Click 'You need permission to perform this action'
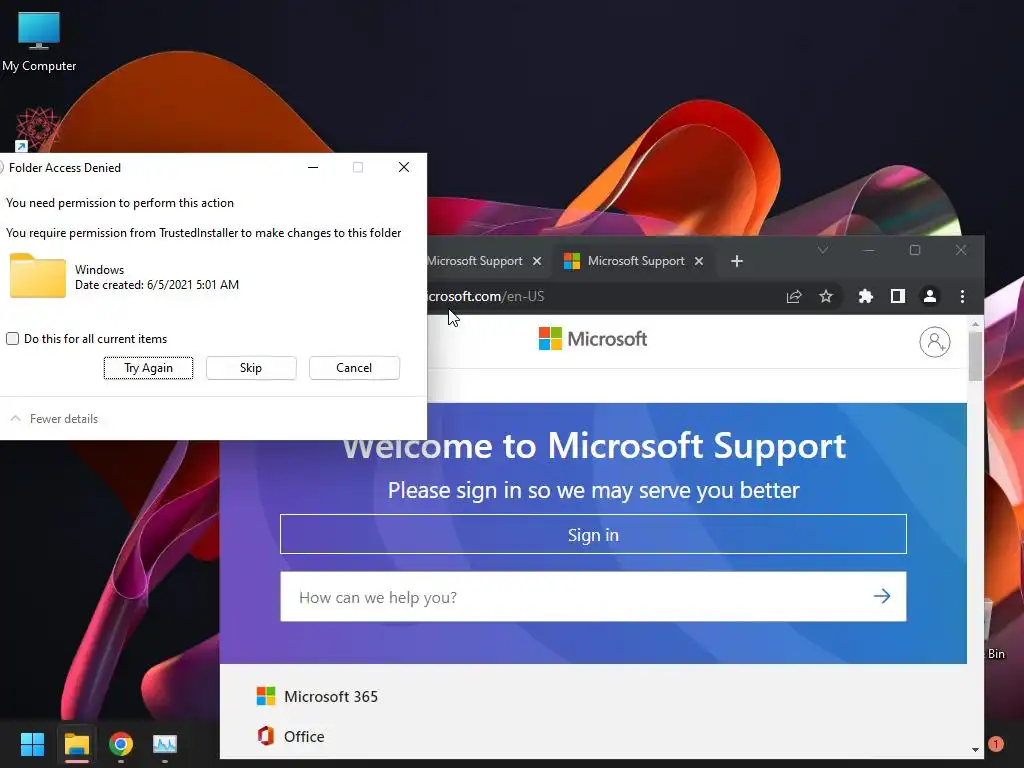 pos(120,203)
